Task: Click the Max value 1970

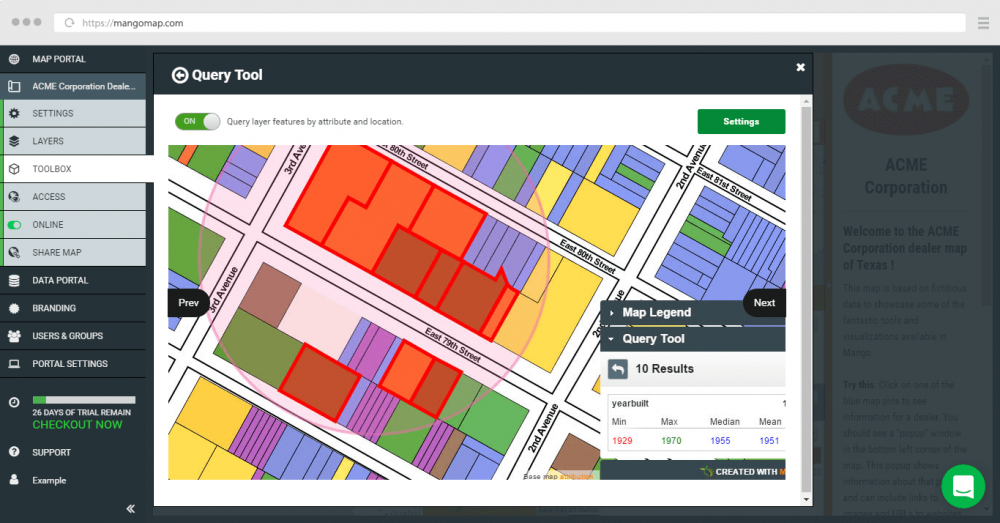Action: click(671, 441)
